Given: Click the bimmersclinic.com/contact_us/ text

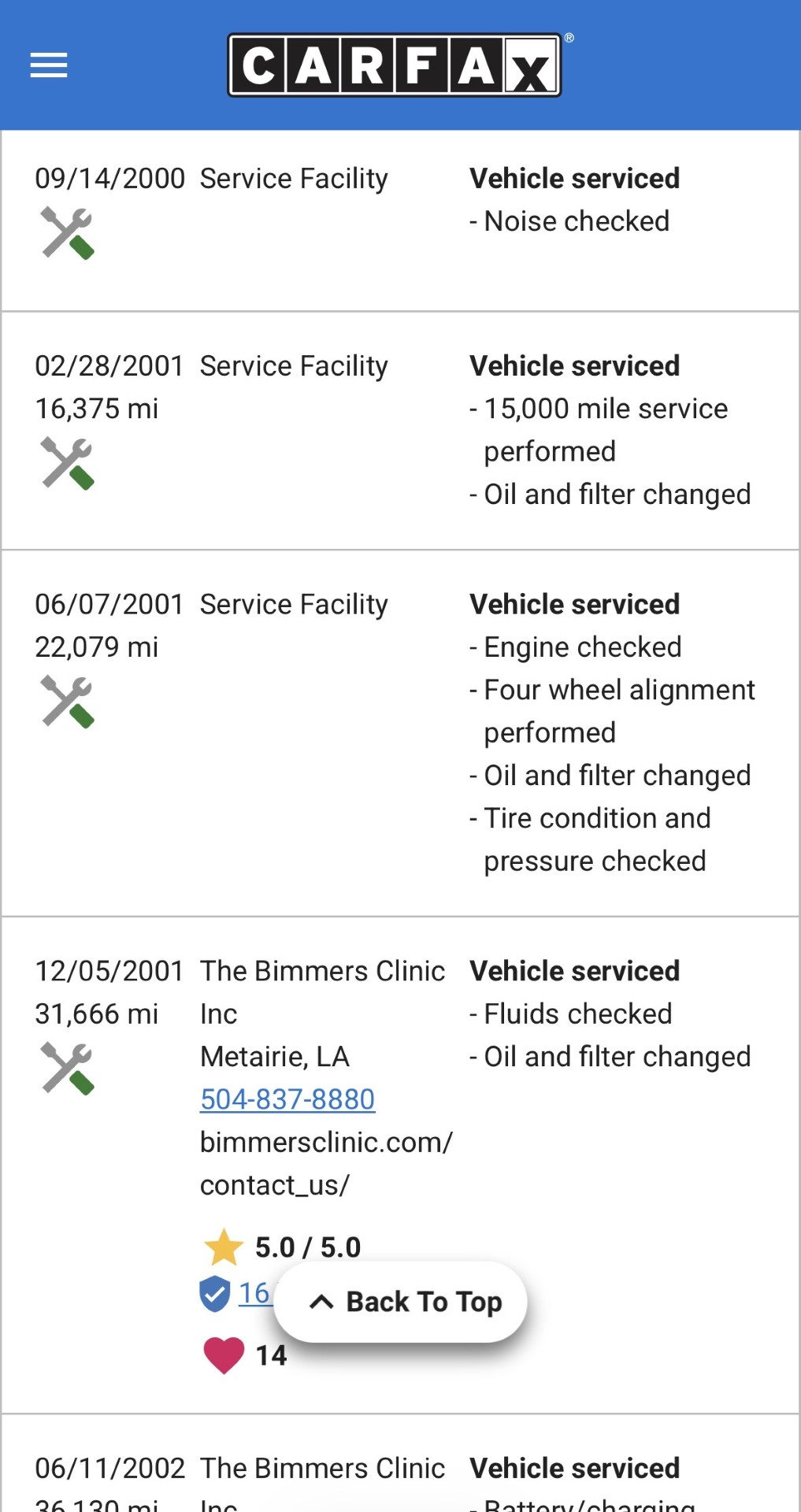Looking at the screenshot, I should 326,1163.
